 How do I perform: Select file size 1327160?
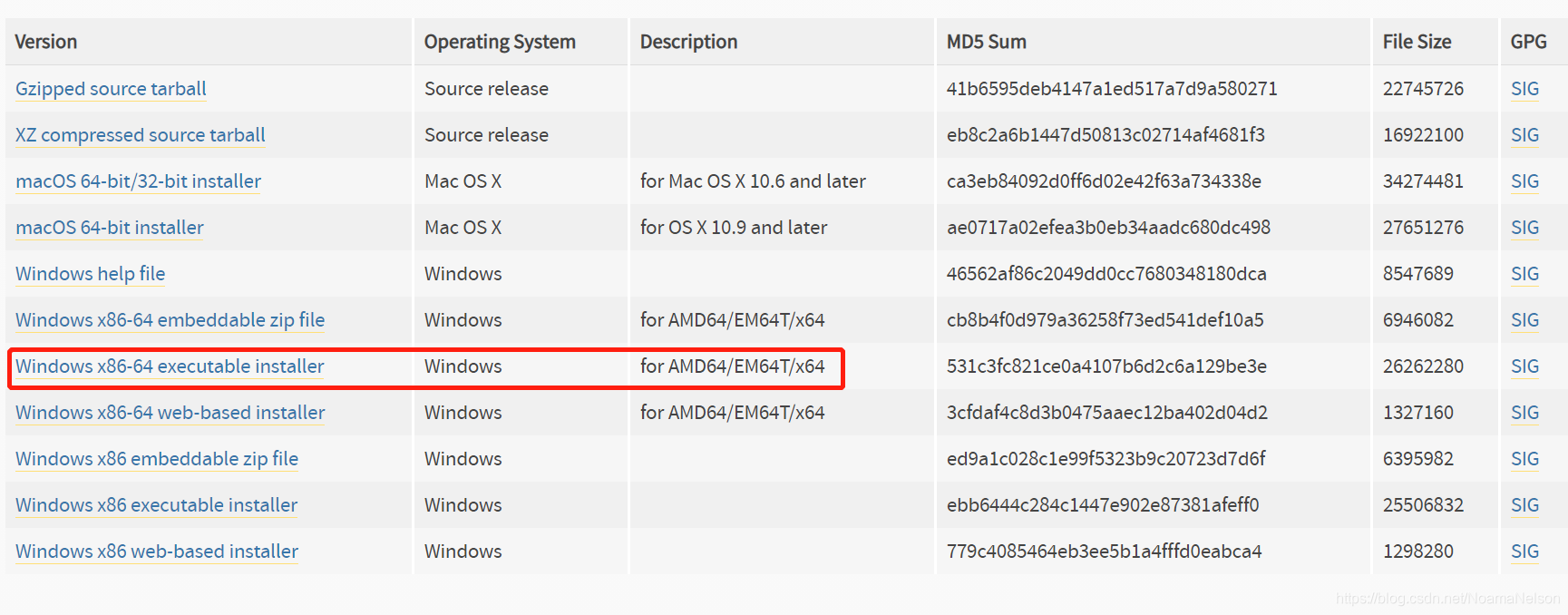coord(1418,413)
